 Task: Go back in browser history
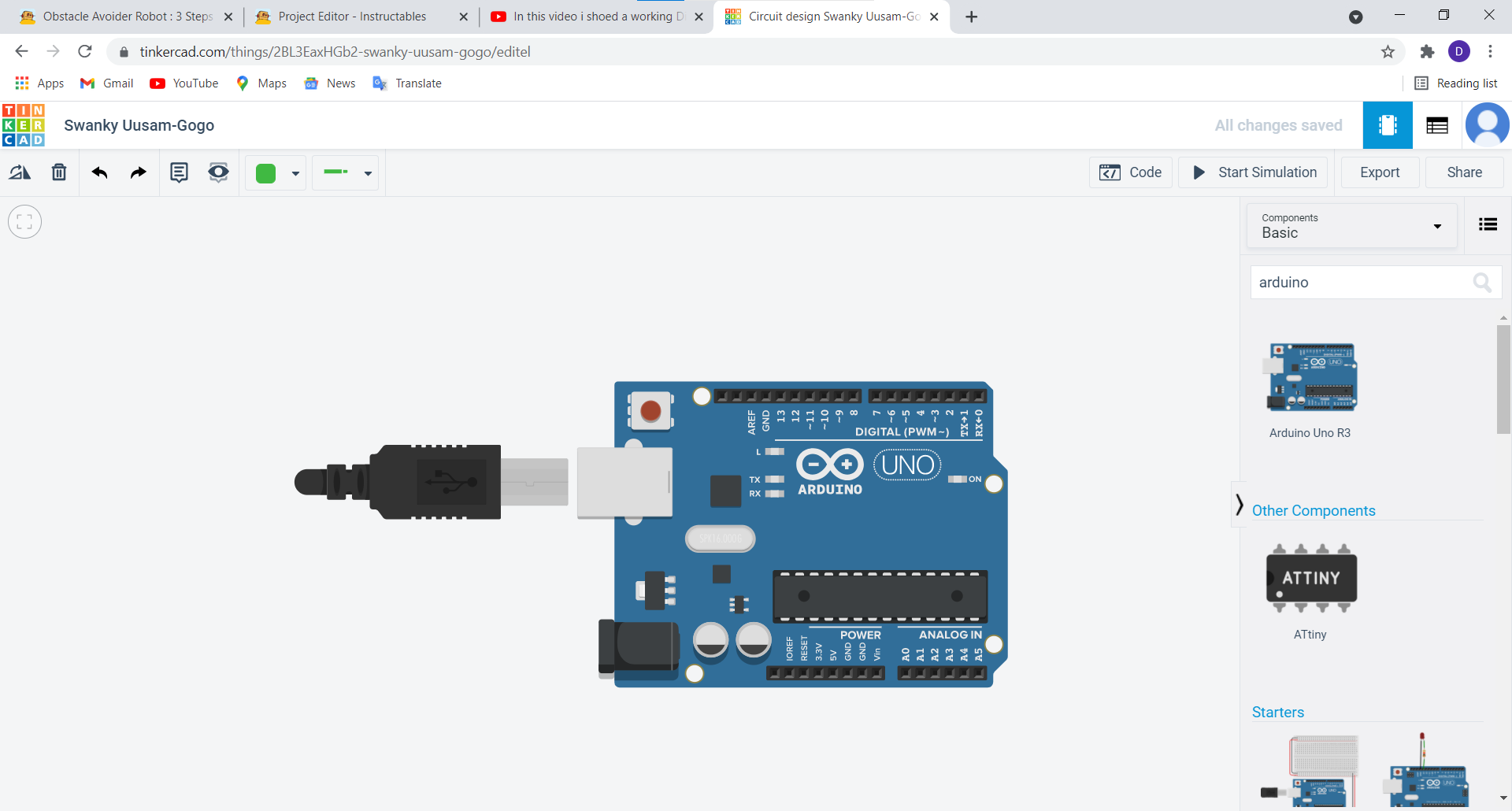click(21, 51)
